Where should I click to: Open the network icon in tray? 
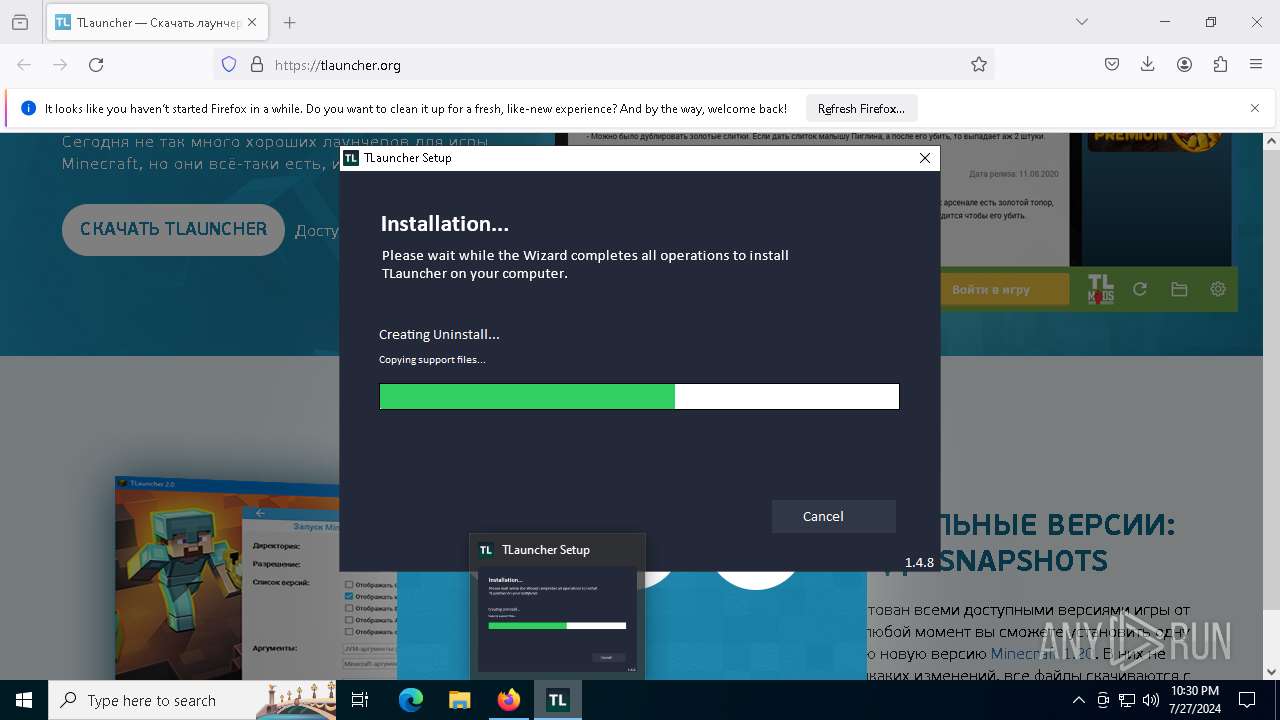tap(1127, 700)
